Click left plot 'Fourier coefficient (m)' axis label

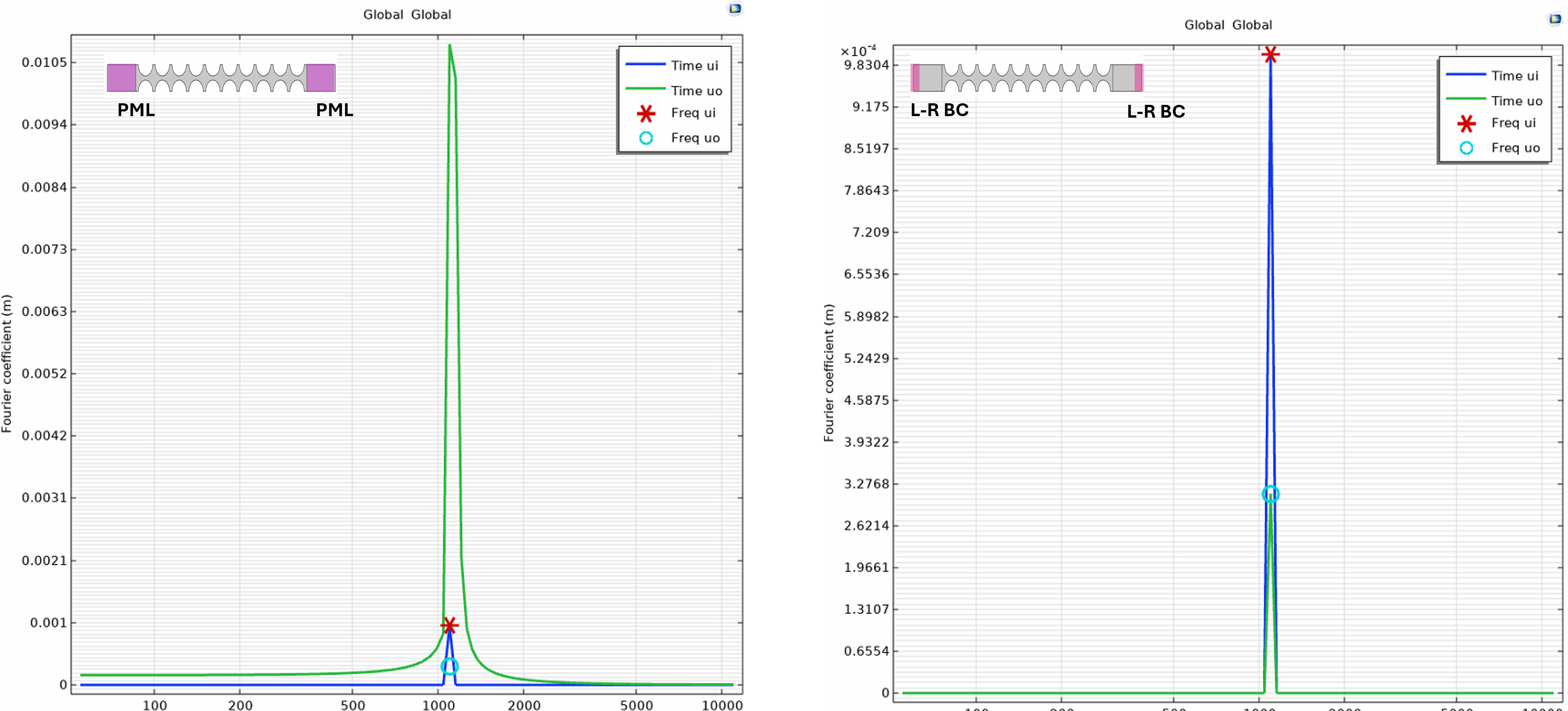pos(7,363)
